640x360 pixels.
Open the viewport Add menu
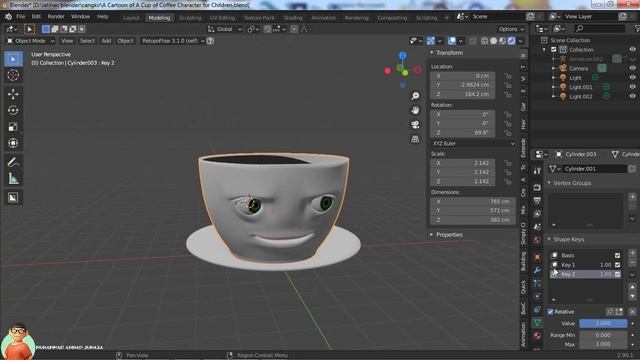(106, 41)
